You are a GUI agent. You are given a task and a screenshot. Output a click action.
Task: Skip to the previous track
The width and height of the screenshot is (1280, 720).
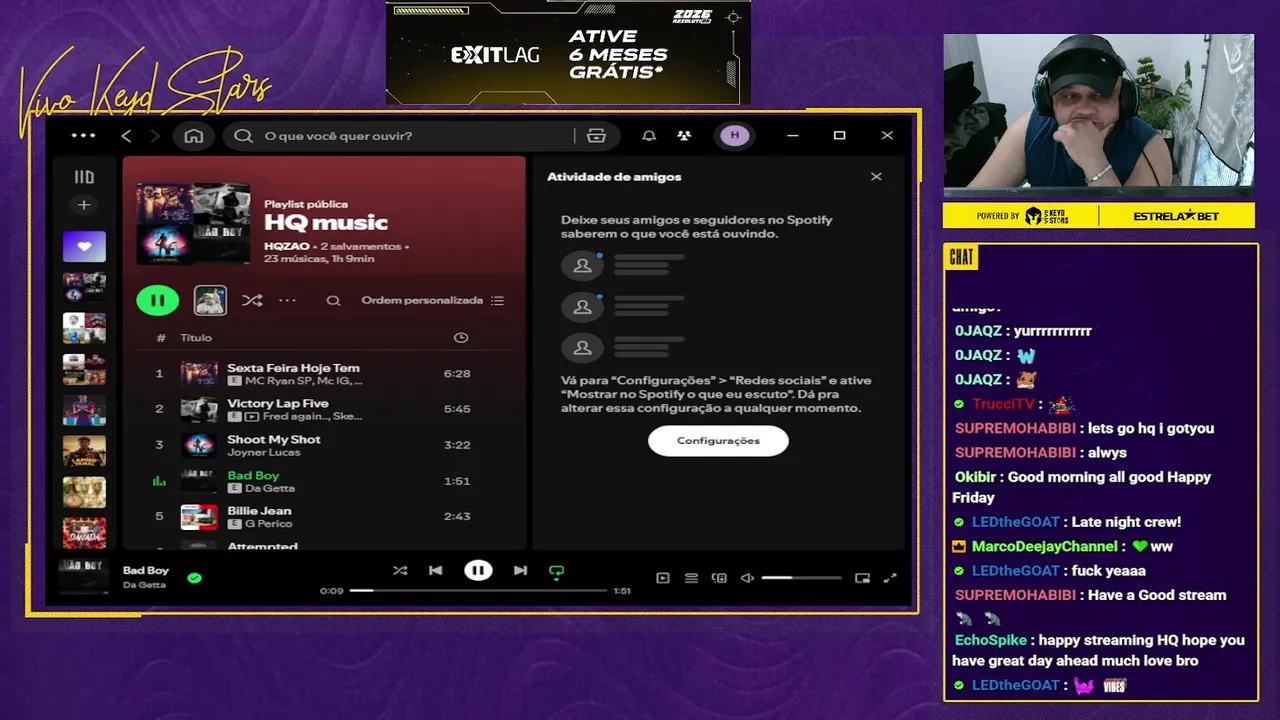point(436,571)
